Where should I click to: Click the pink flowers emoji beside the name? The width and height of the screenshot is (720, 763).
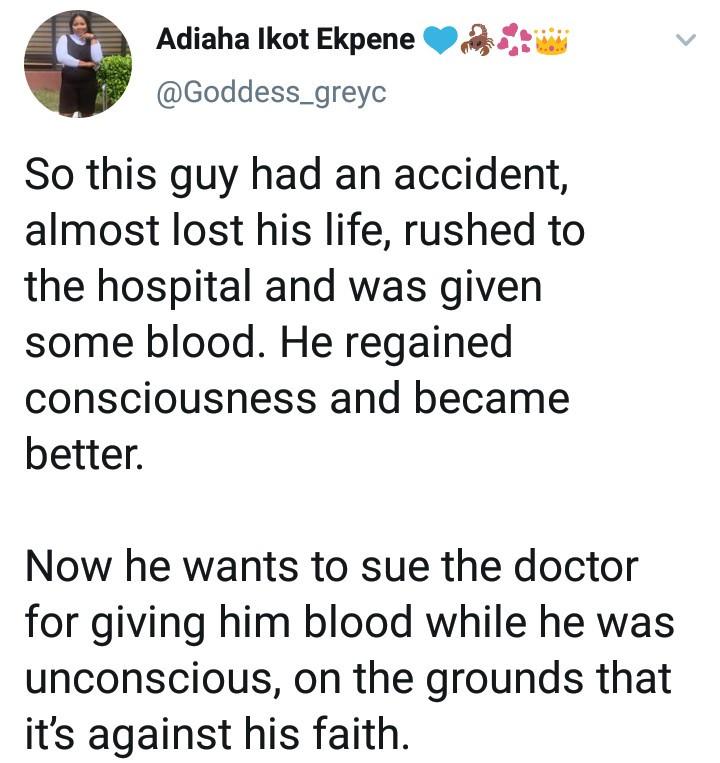pyautogui.click(x=515, y=40)
